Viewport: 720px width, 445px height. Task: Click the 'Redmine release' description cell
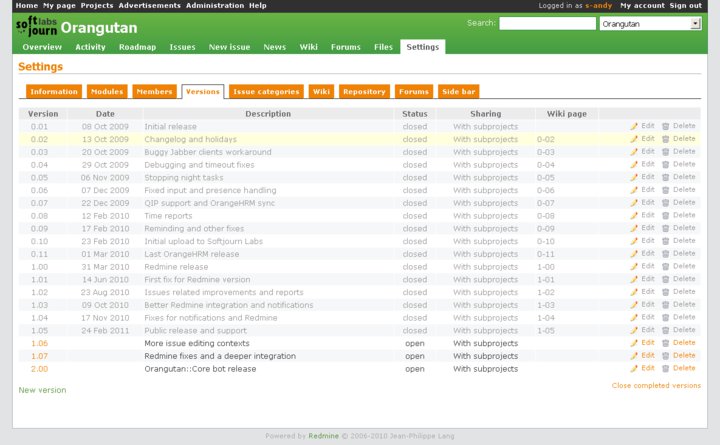coord(268,267)
